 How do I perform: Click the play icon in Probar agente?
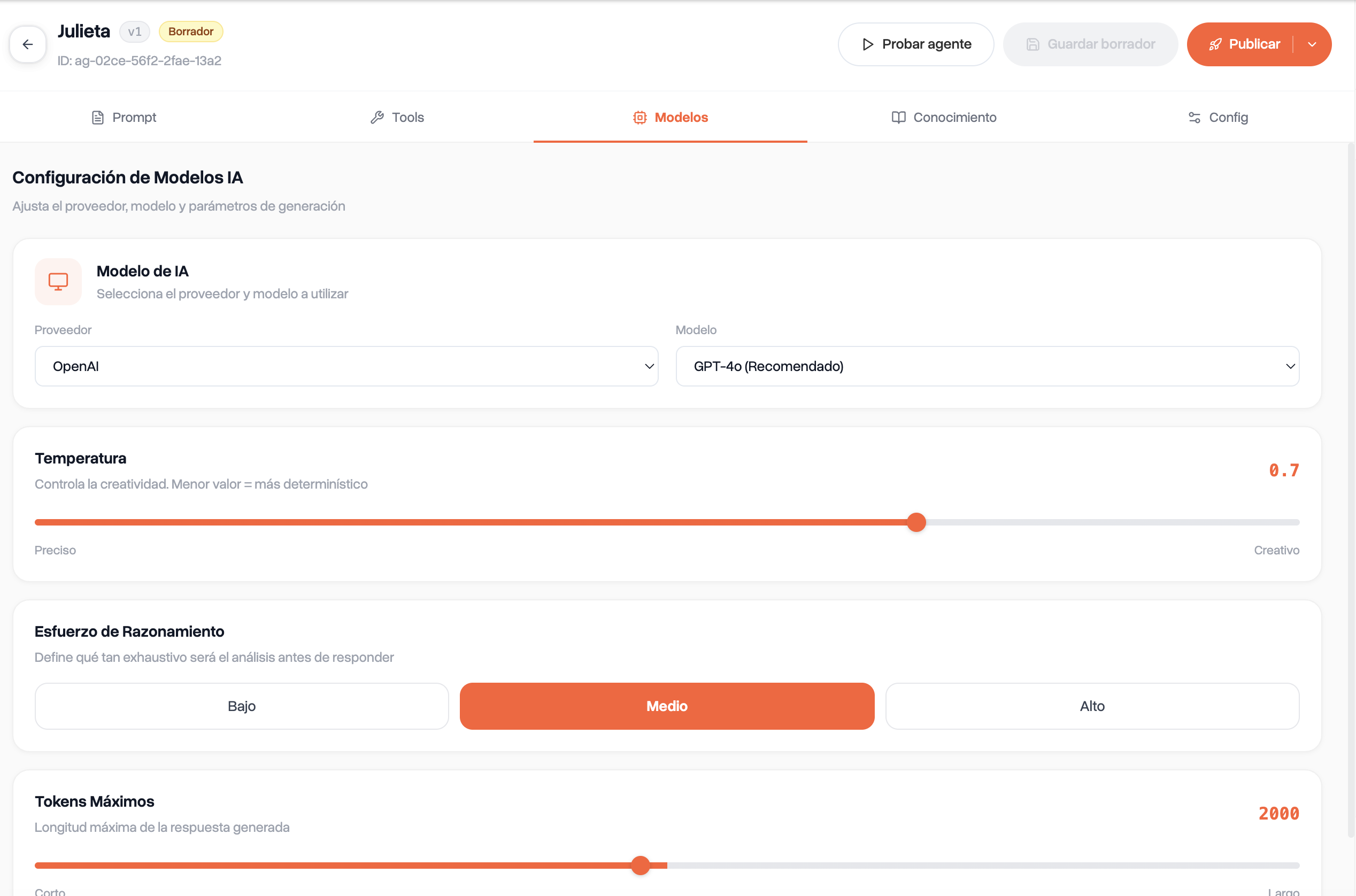pyautogui.click(x=867, y=44)
